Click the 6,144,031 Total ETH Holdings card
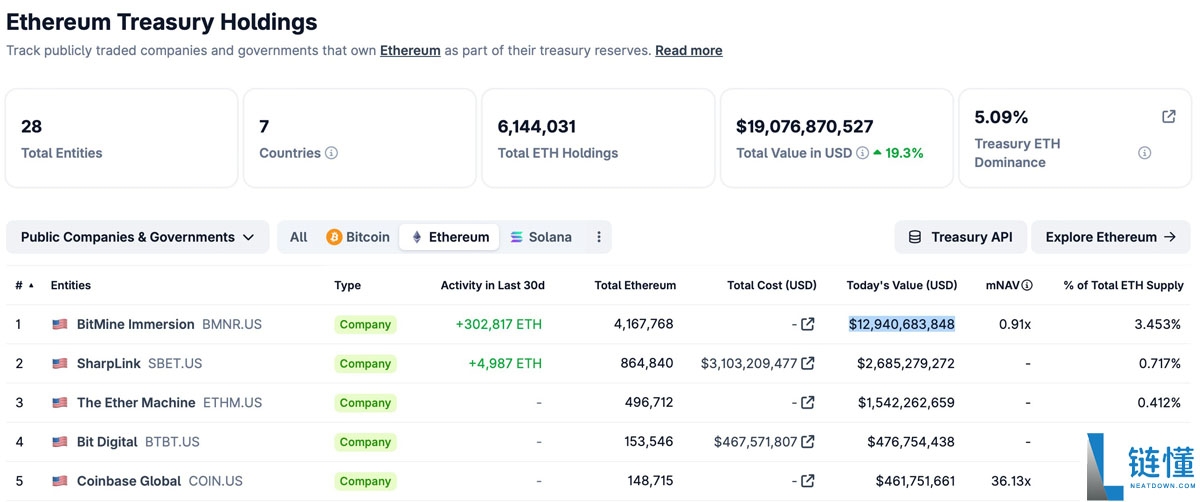 tap(598, 138)
